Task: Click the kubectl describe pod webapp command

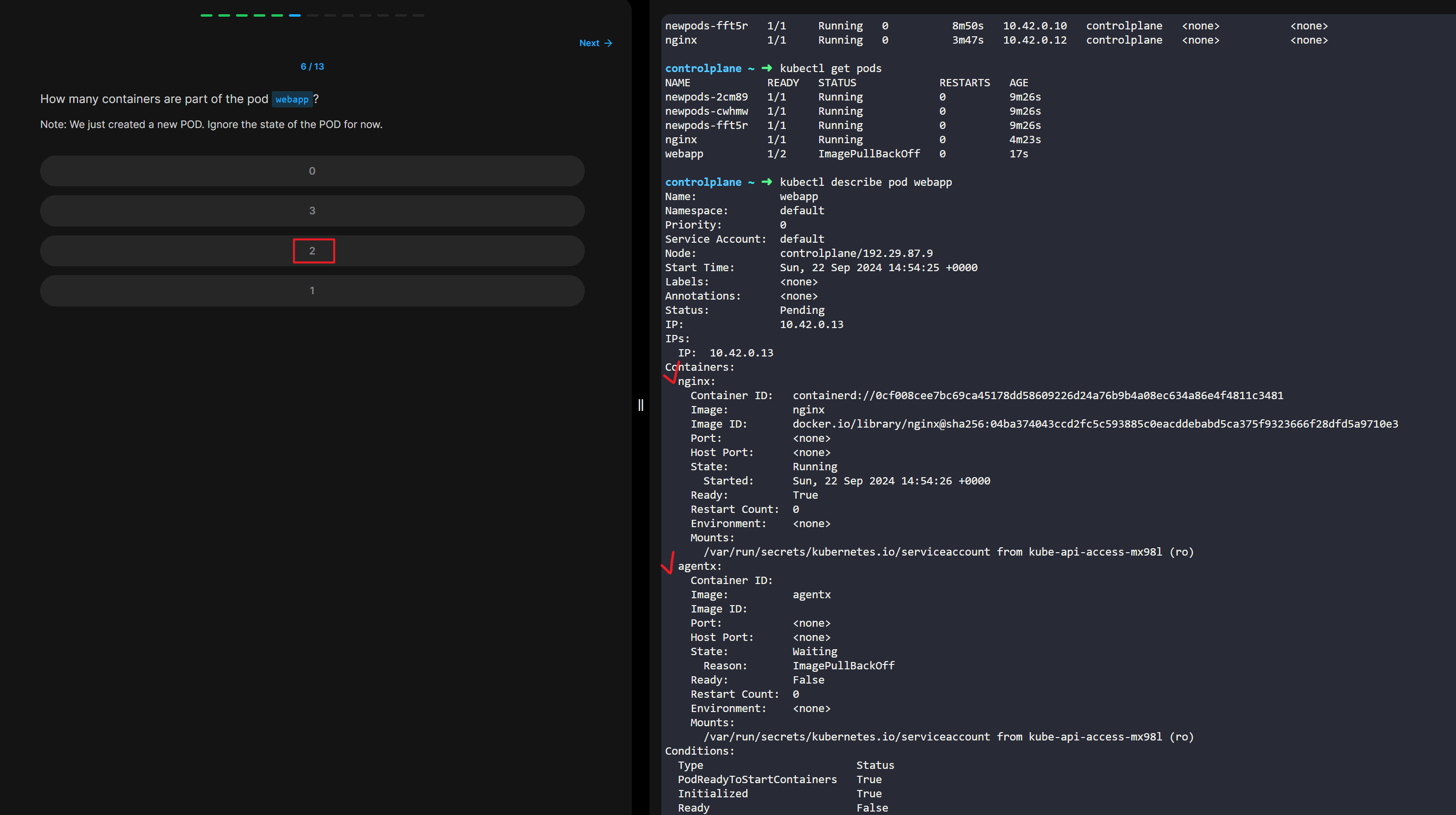Action: click(865, 182)
